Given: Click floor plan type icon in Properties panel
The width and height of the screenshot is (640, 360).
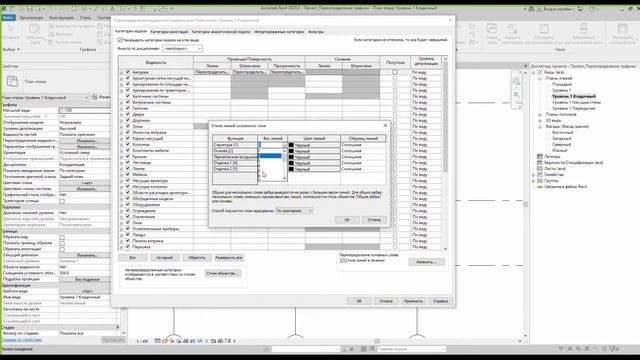Looking at the screenshot, I should click(x=12, y=81).
